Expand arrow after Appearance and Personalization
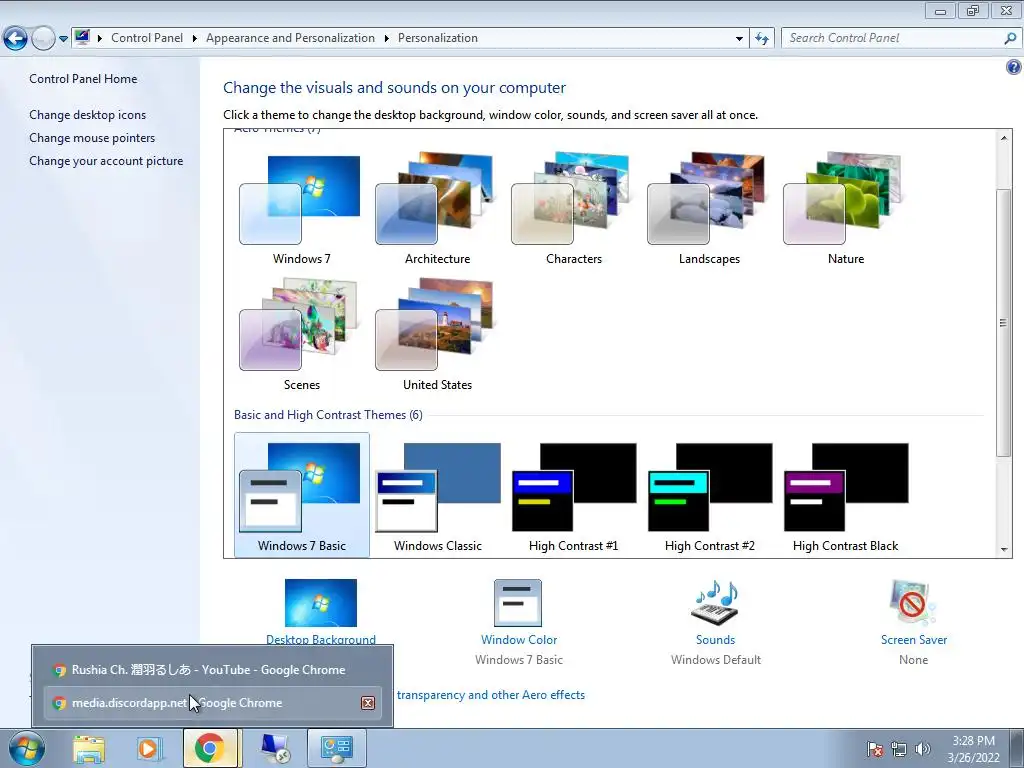Viewport: 1024px width, 768px height. coord(387,38)
